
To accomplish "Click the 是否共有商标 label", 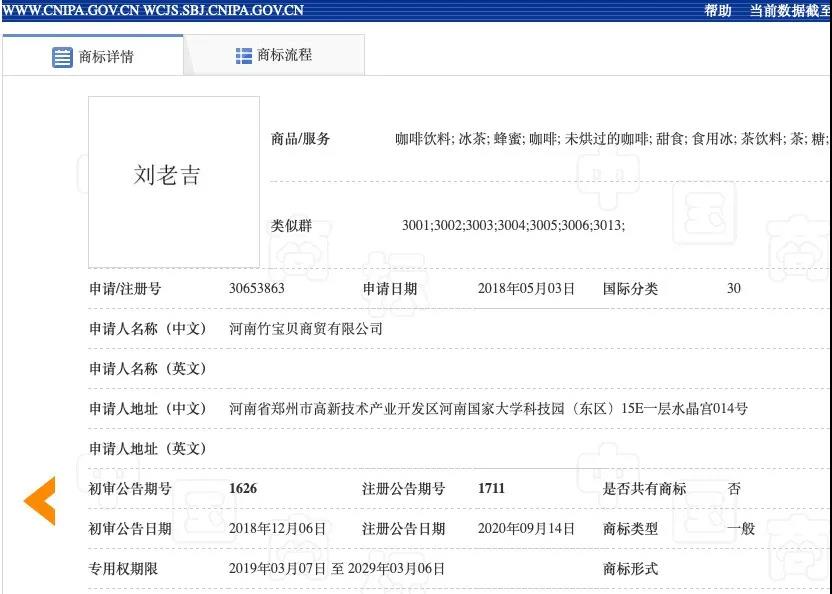I will (644, 488).
